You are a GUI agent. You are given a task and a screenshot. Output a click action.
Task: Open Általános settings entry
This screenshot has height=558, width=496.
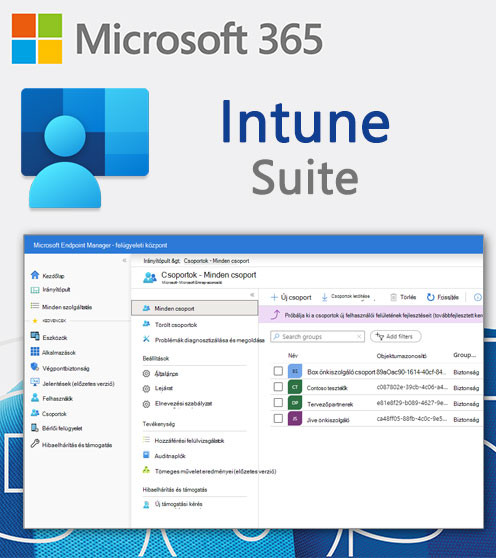click(166, 374)
